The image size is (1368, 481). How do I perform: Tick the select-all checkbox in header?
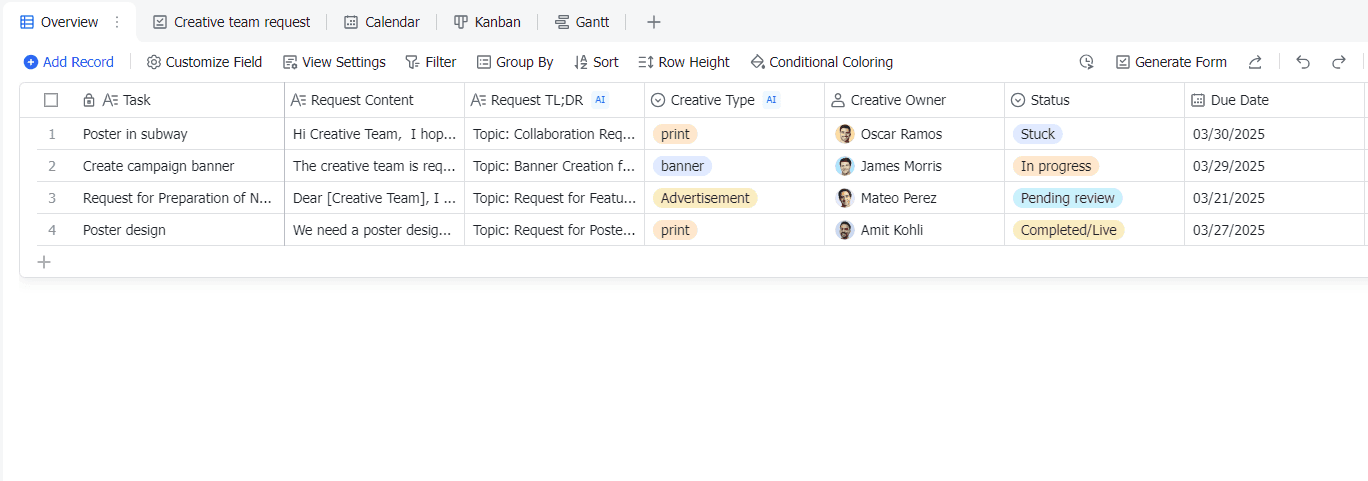pos(51,100)
